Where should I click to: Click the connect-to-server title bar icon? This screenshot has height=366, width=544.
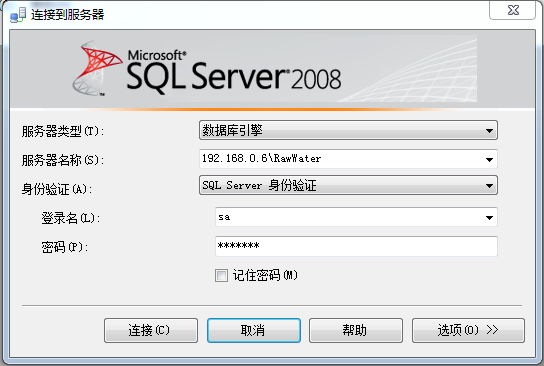click(x=18, y=15)
